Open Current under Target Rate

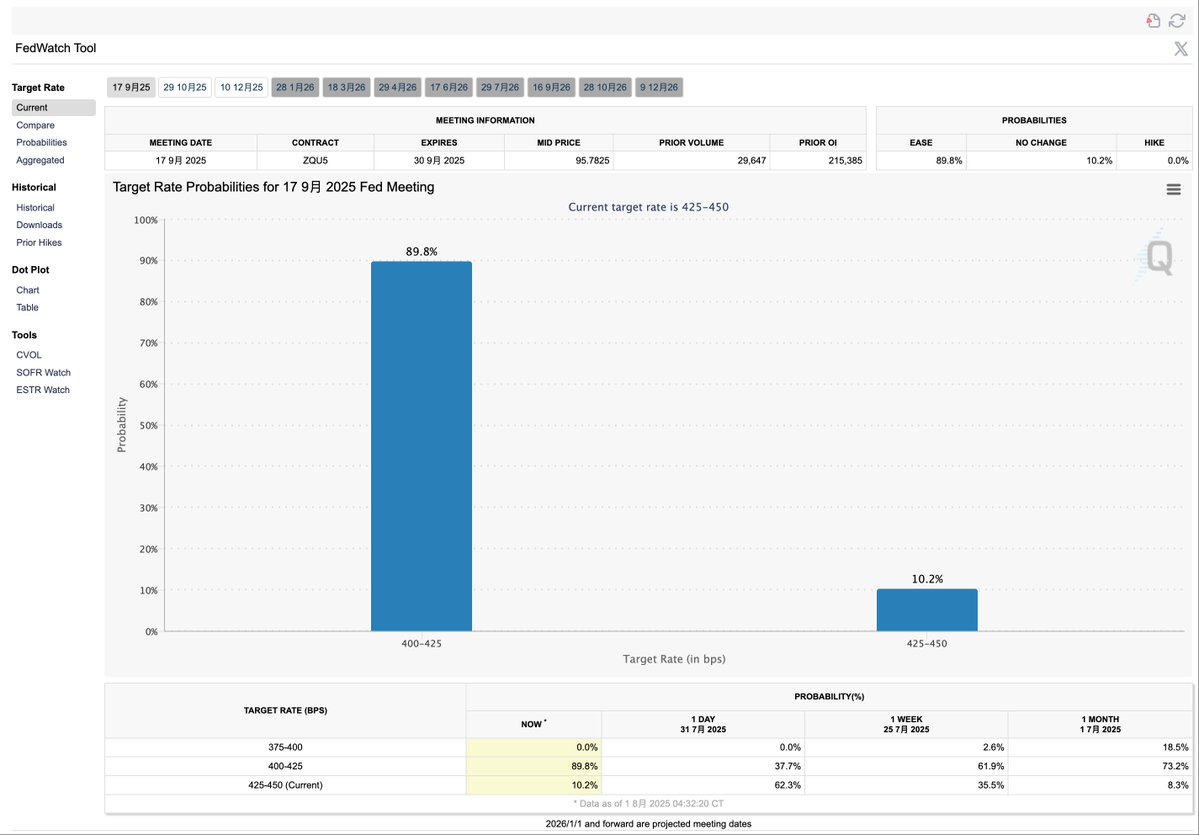click(54, 108)
